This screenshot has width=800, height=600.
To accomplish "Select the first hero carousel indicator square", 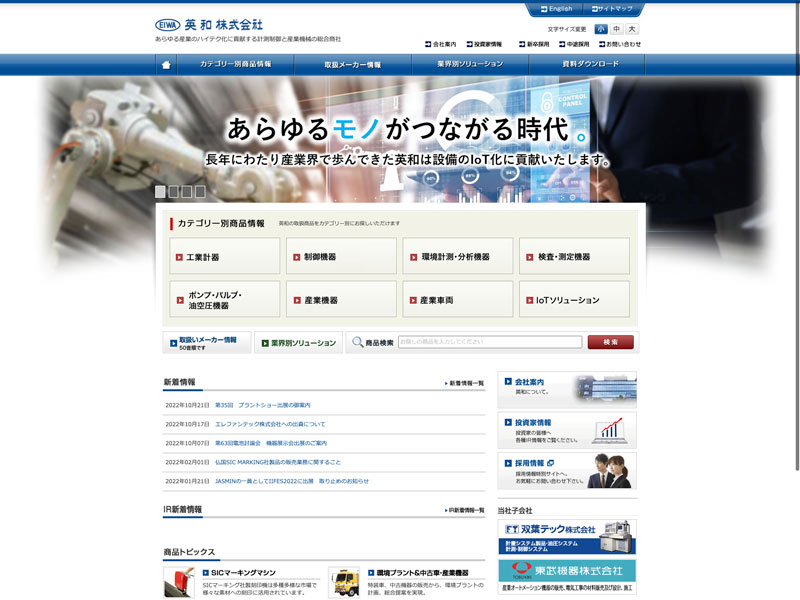I will [x=160, y=191].
